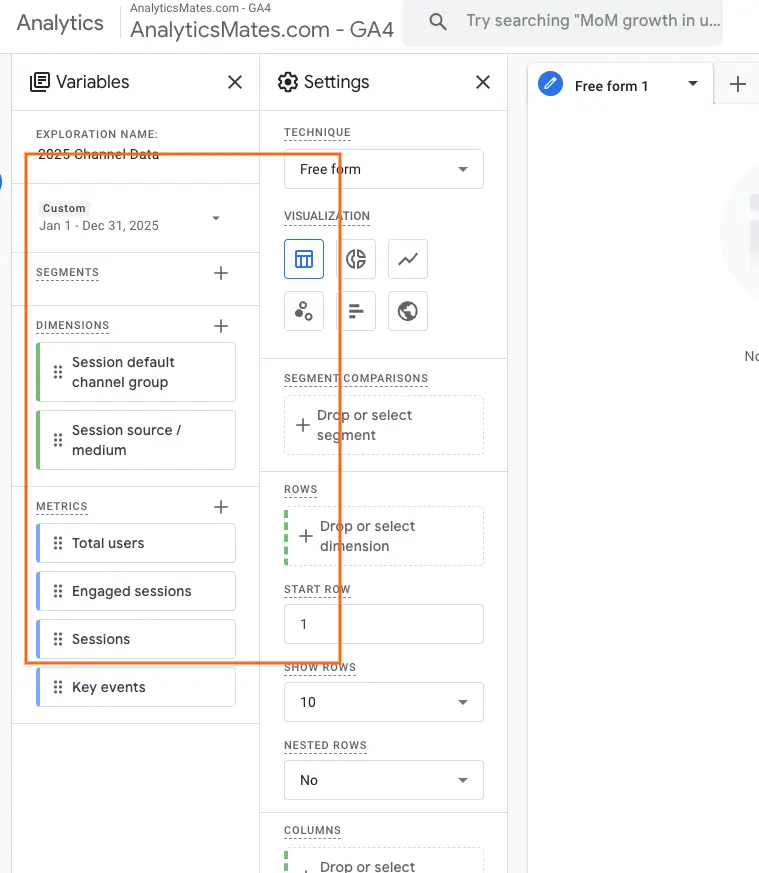Click Drop or select dimension in Rows
The height and width of the screenshot is (873, 759).
(384, 536)
